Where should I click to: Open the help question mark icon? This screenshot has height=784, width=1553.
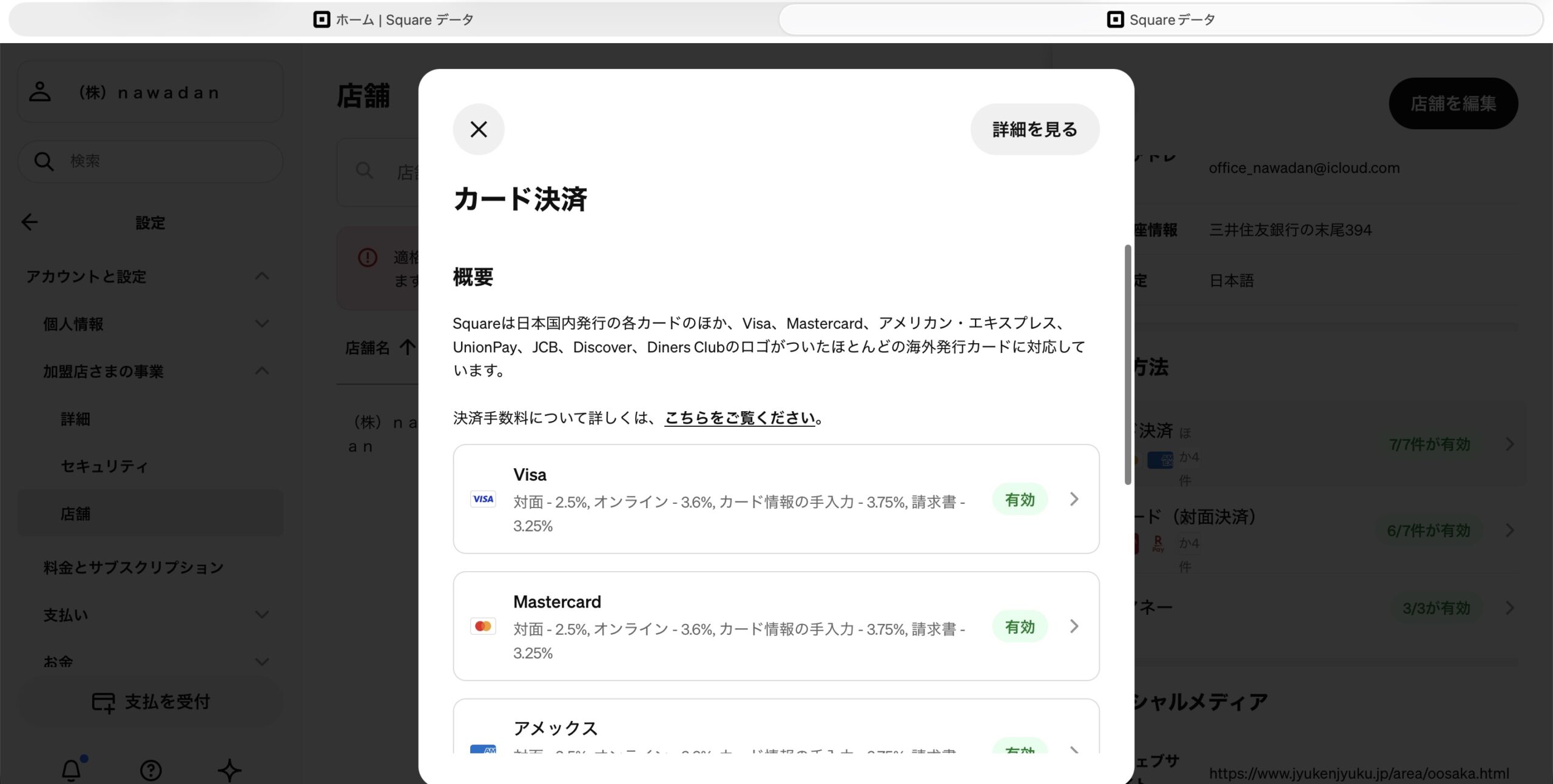coord(150,770)
